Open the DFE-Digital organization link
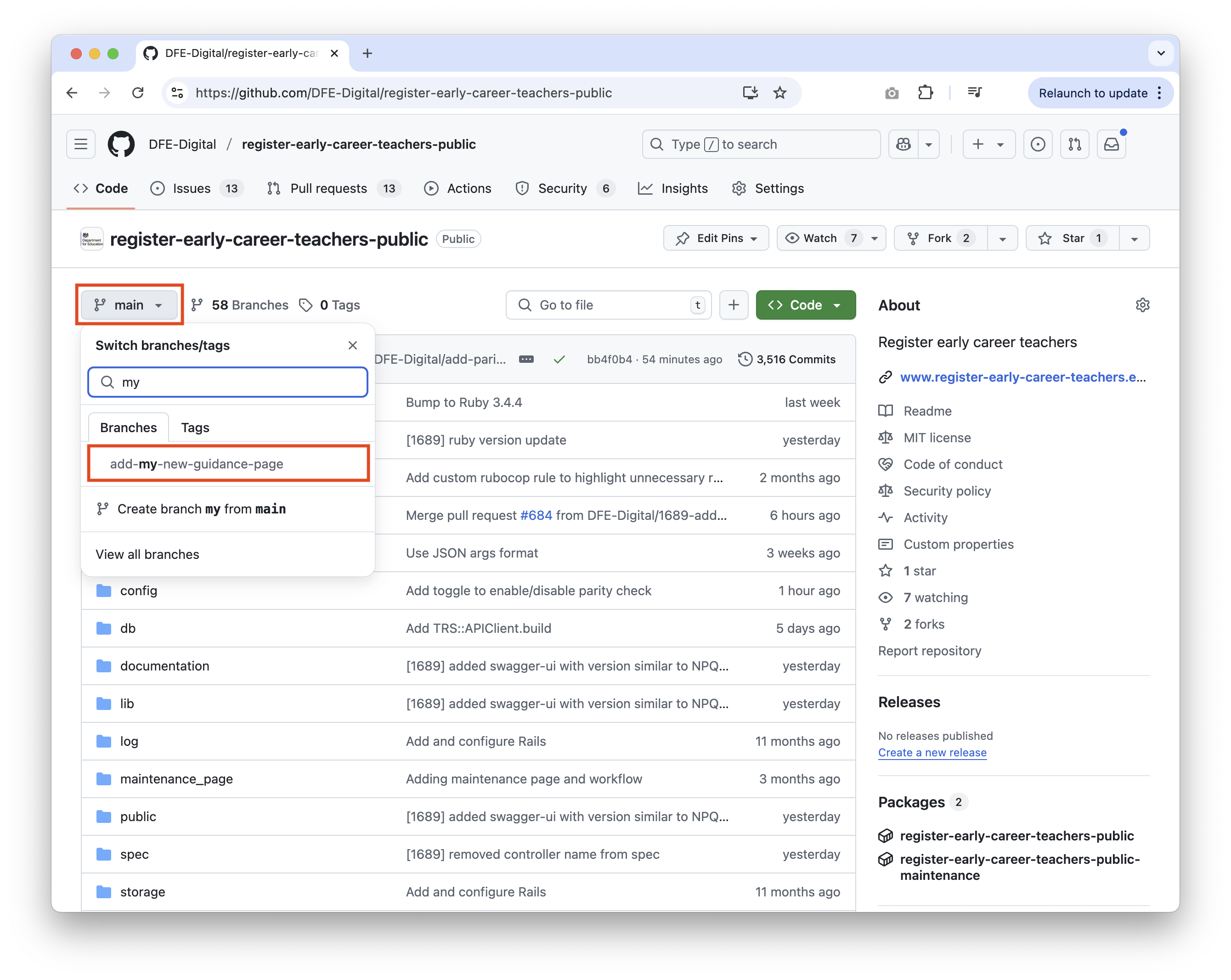 tap(182, 144)
